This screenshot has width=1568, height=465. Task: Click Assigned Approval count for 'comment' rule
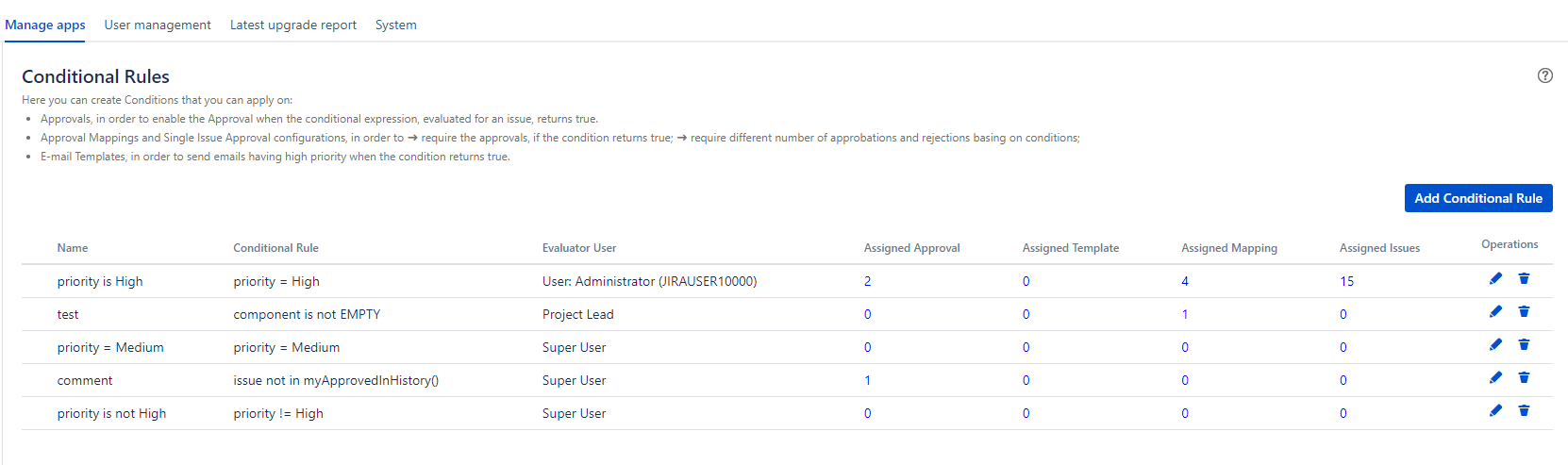(x=867, y=380)
